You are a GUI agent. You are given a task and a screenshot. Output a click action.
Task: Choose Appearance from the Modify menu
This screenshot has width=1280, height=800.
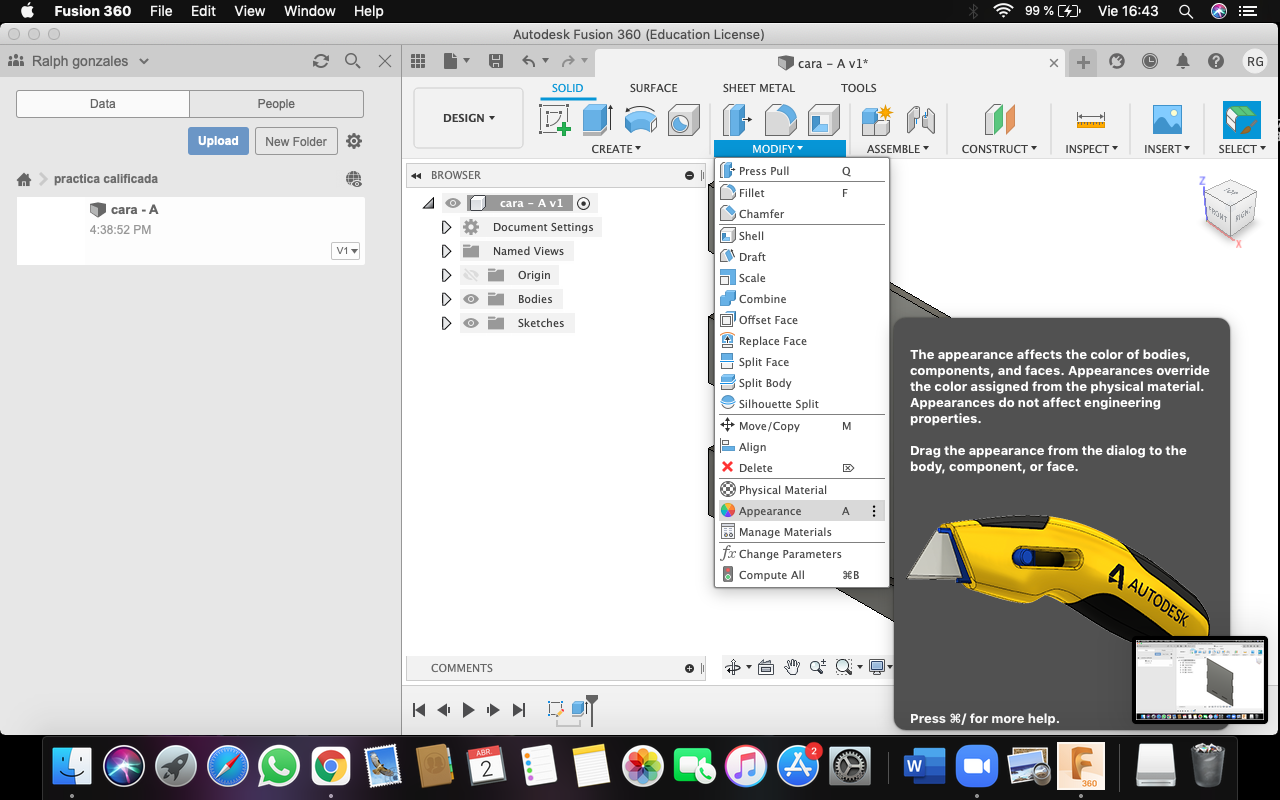coord(800,511)
